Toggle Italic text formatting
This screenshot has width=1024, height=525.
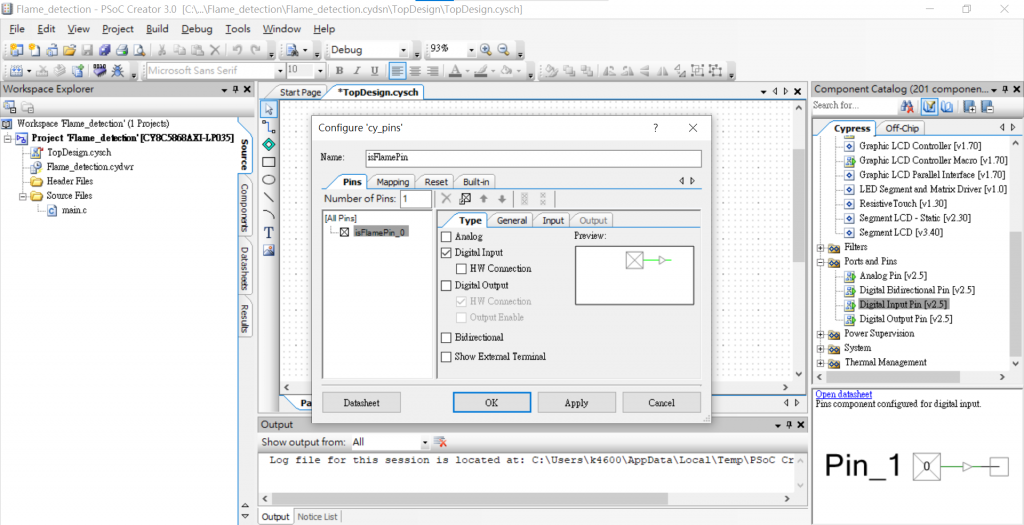(x=357, y=71)
